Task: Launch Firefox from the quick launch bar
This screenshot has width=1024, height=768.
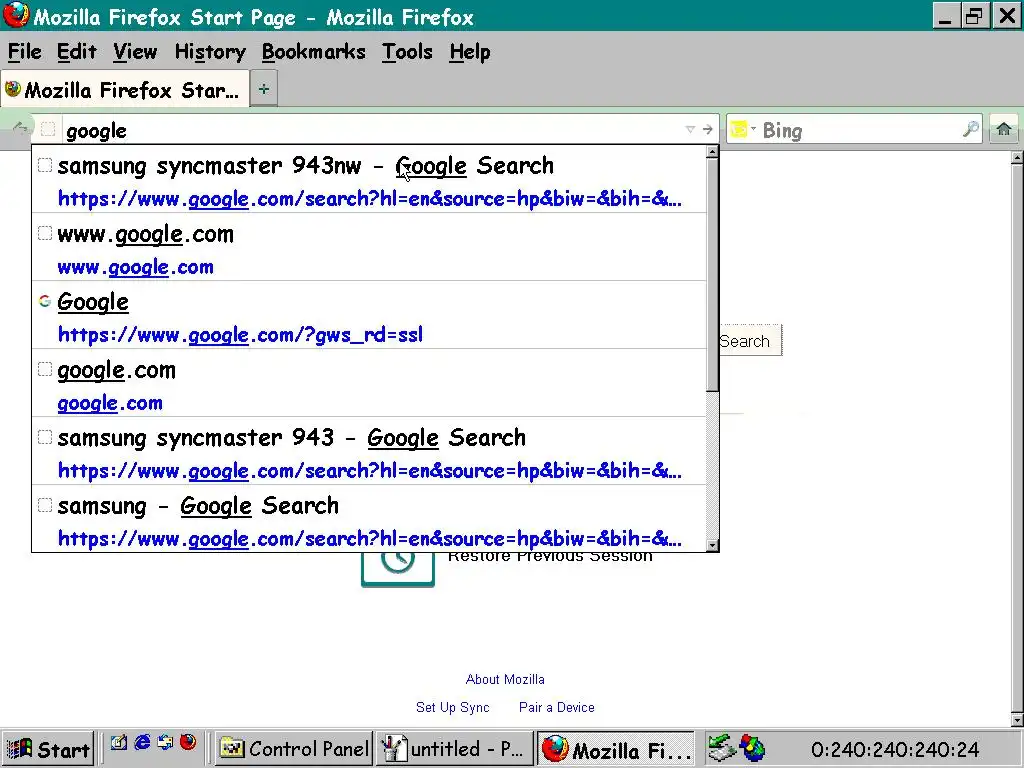Action: pos(188,742)
